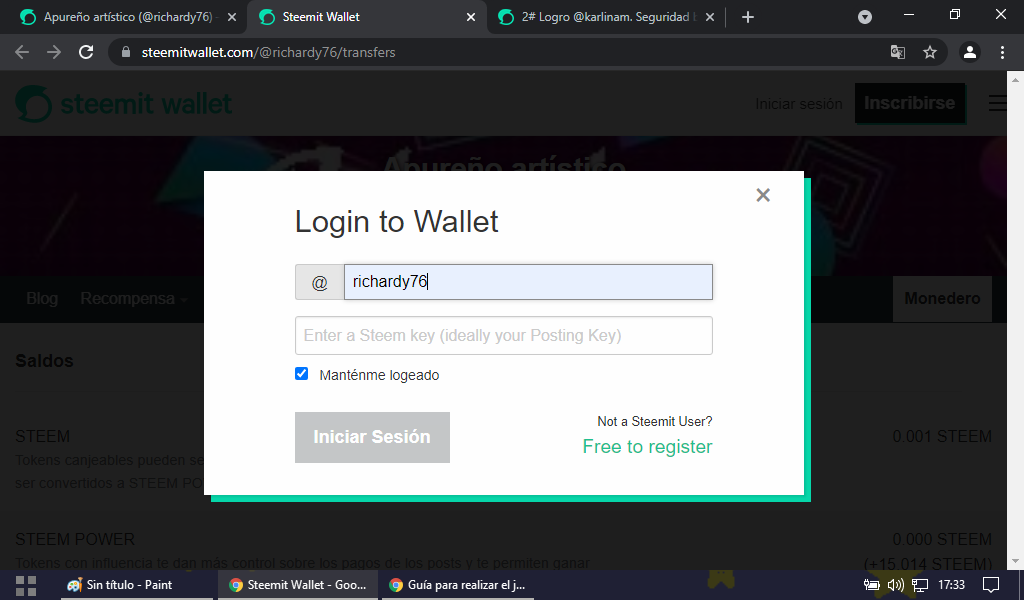The height and width of the screenshot is (600, 1024).
Task: Click the Login to Wallet heading
Action: point(396,222)
